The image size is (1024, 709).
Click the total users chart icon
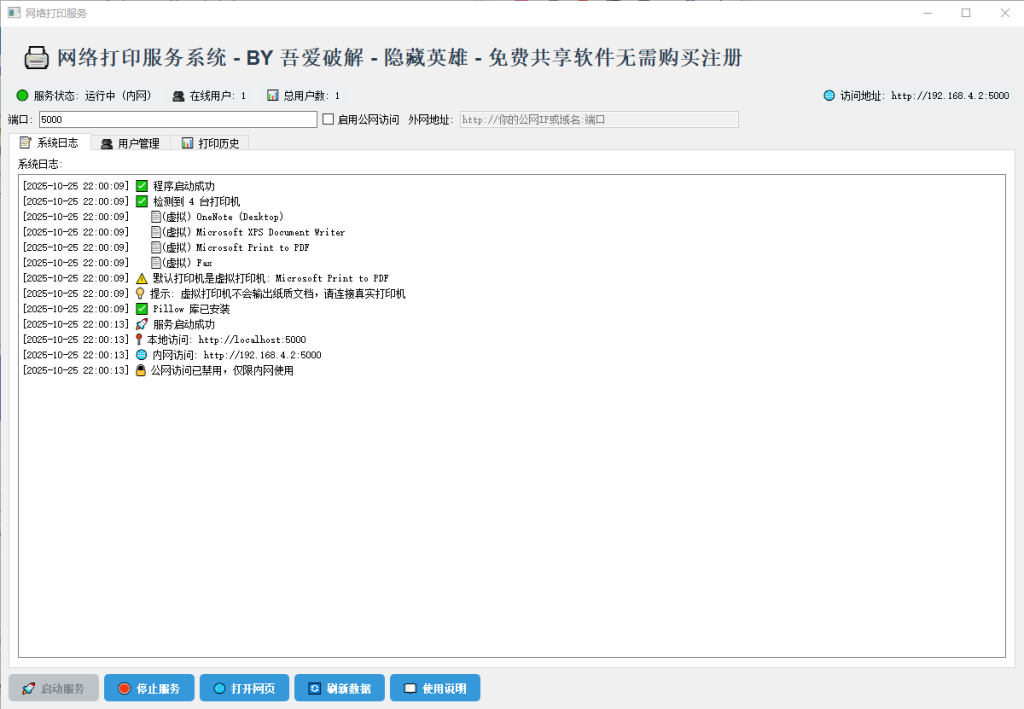pos(272,96)
